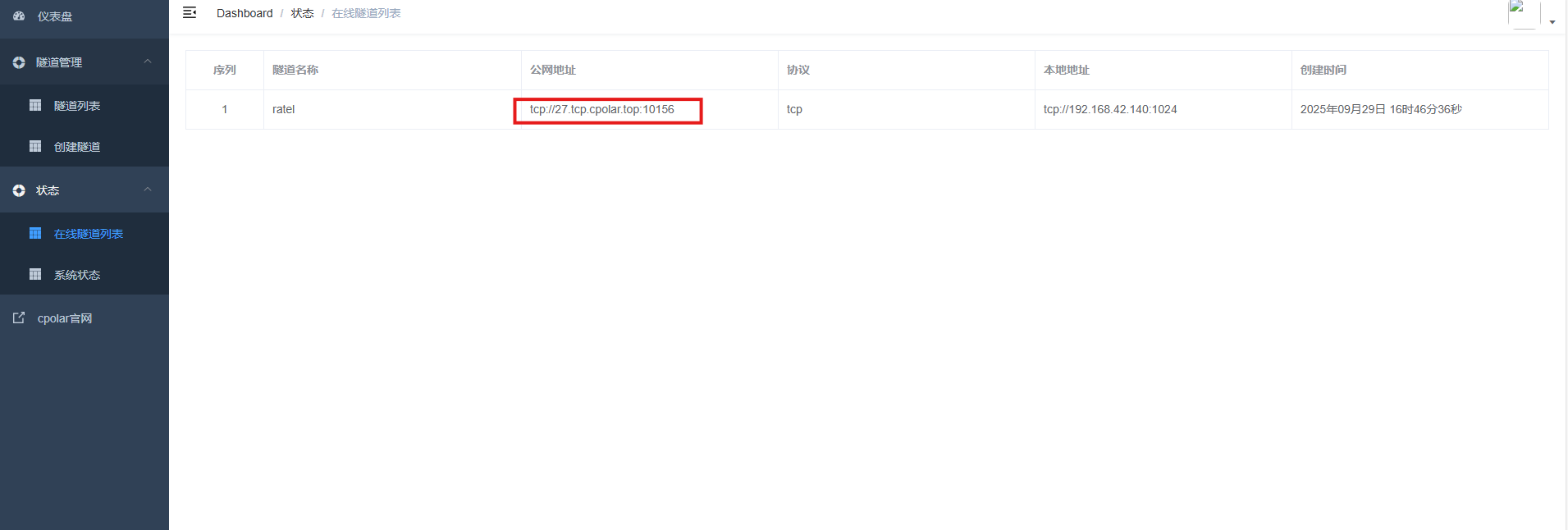The image size is (1568, 530).
Task: Click the Dashboard breadcrumb link
Action: (x=245, y=13)
